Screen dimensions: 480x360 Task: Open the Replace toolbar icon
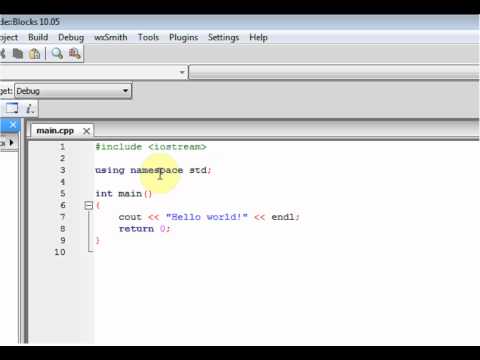[74, 54]
